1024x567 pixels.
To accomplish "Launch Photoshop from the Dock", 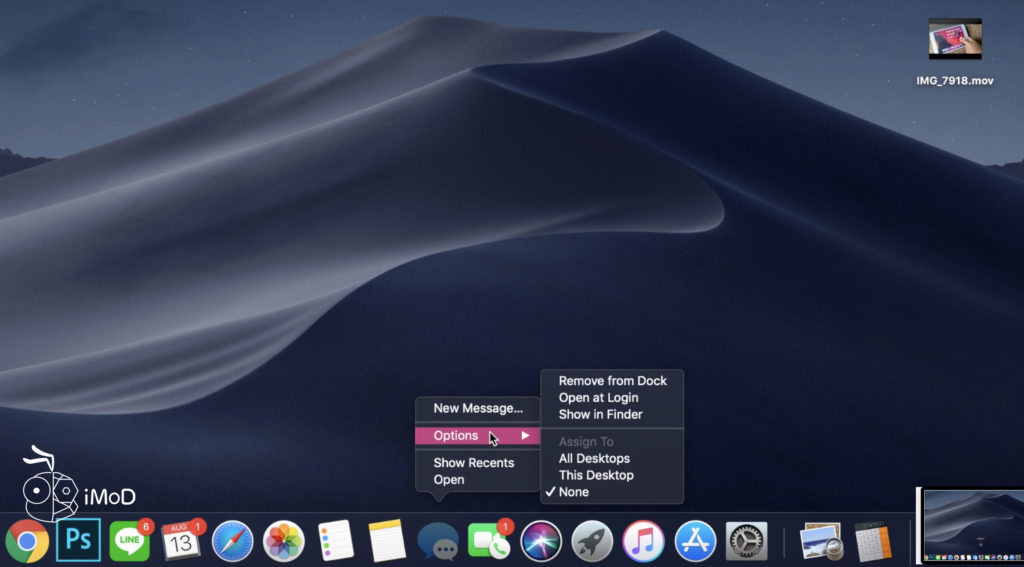I will [78, 540].
